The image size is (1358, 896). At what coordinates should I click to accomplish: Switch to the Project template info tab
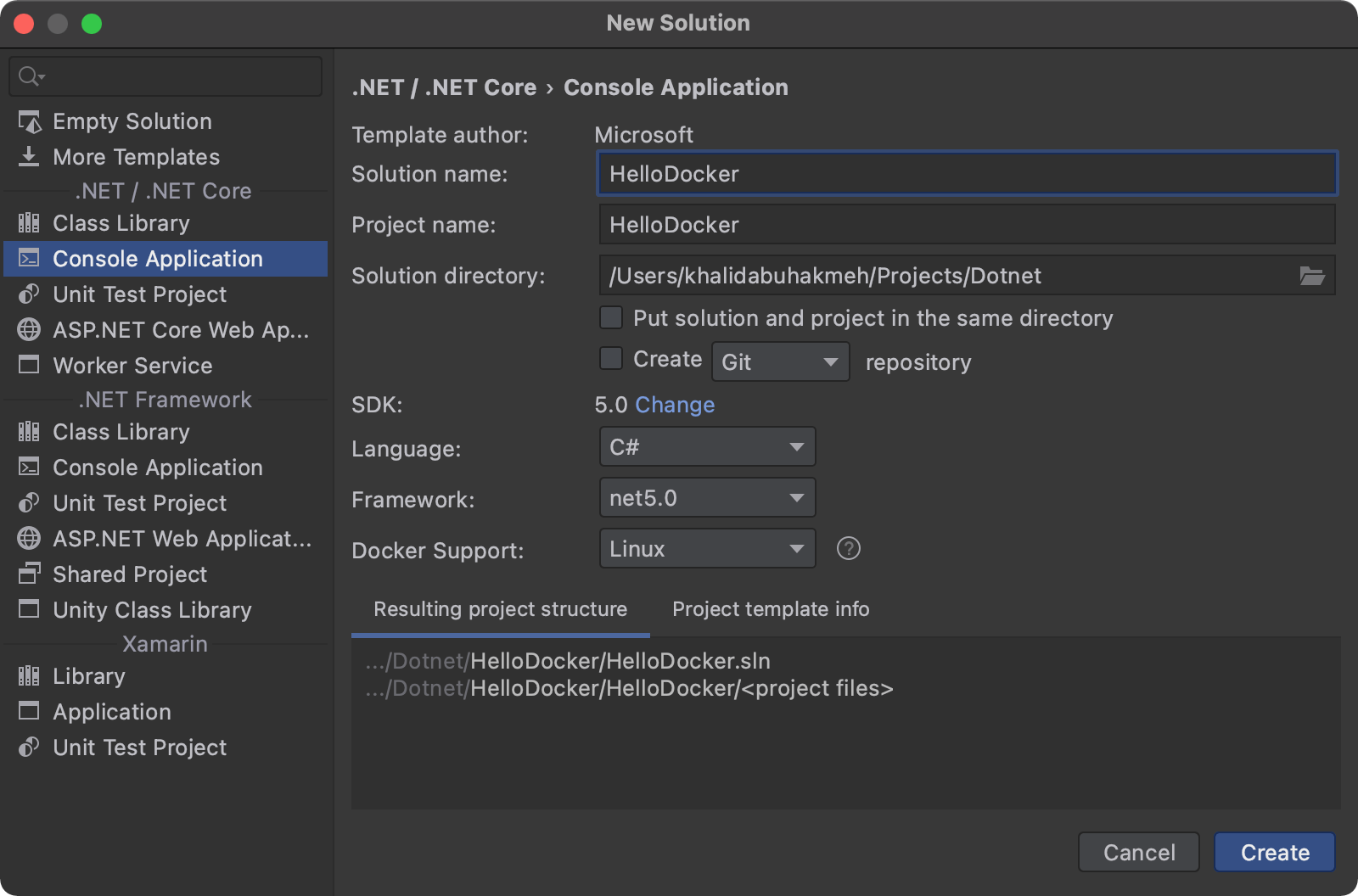click(x=770, y=609)
